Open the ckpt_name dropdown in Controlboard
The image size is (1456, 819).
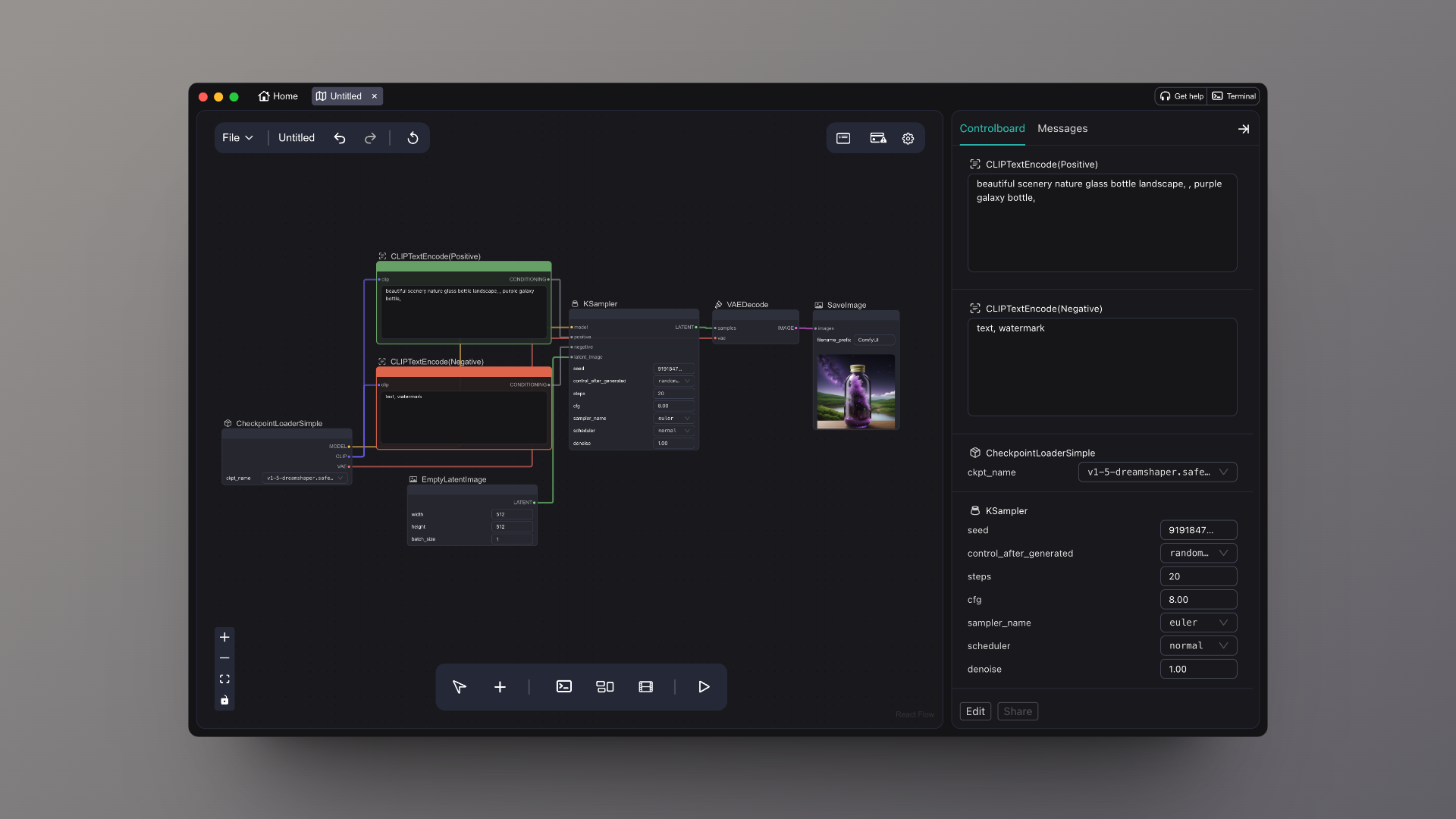1157,472
